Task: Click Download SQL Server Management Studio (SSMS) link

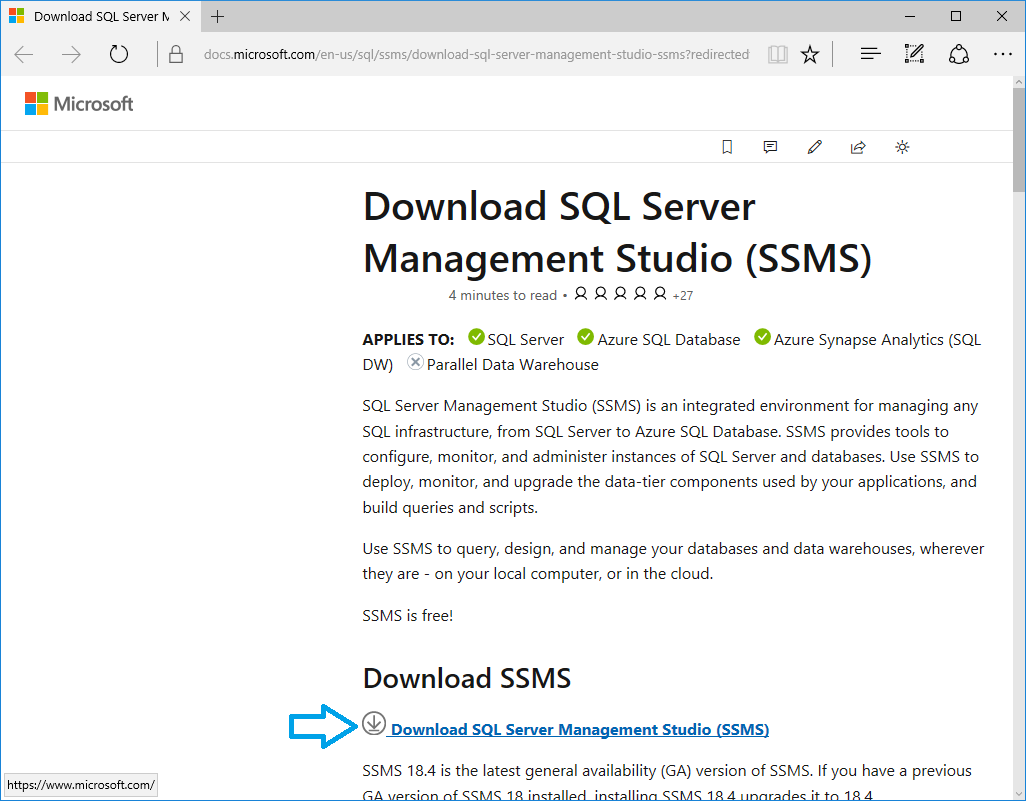Action: (x=579, y=730)
